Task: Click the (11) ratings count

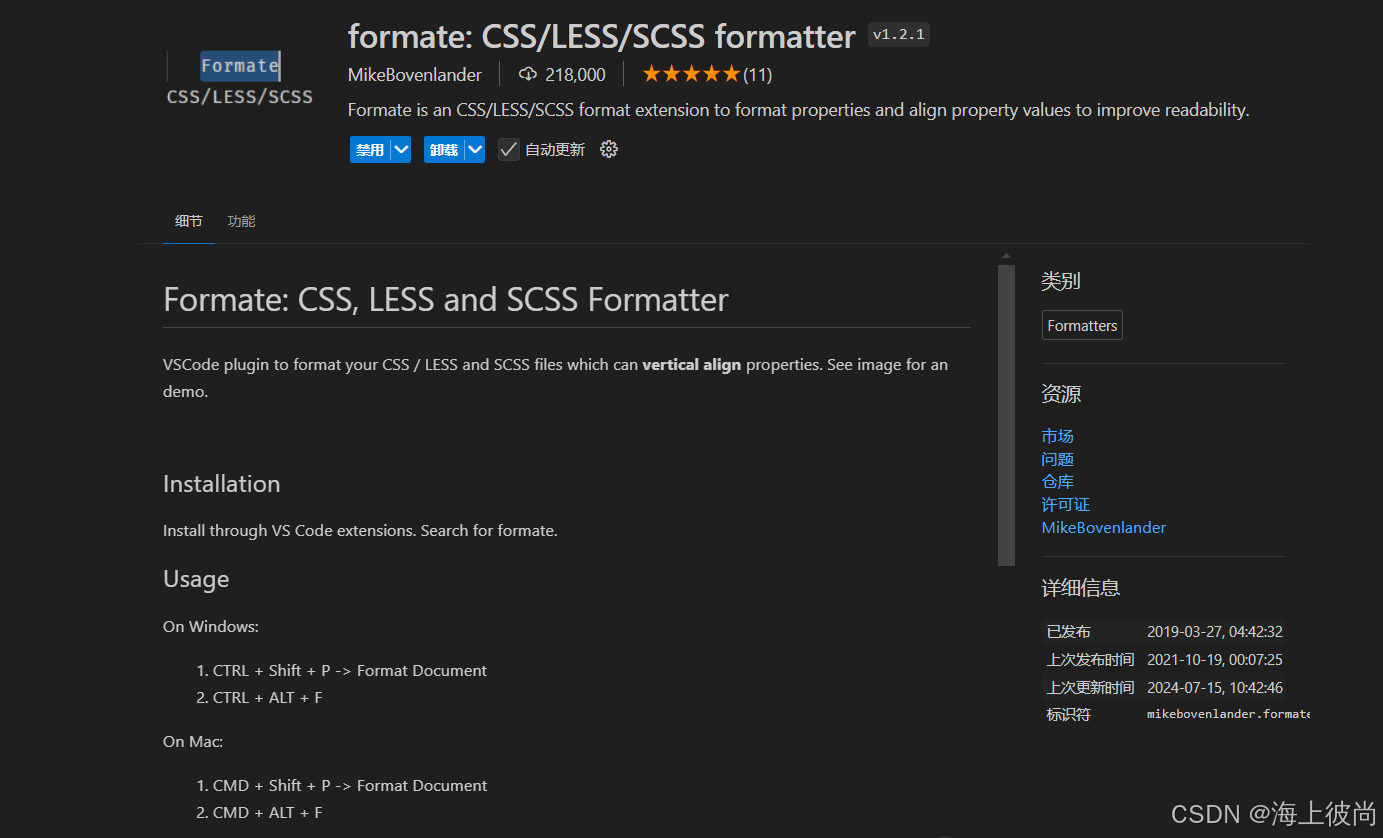Action: click(758, 75)
